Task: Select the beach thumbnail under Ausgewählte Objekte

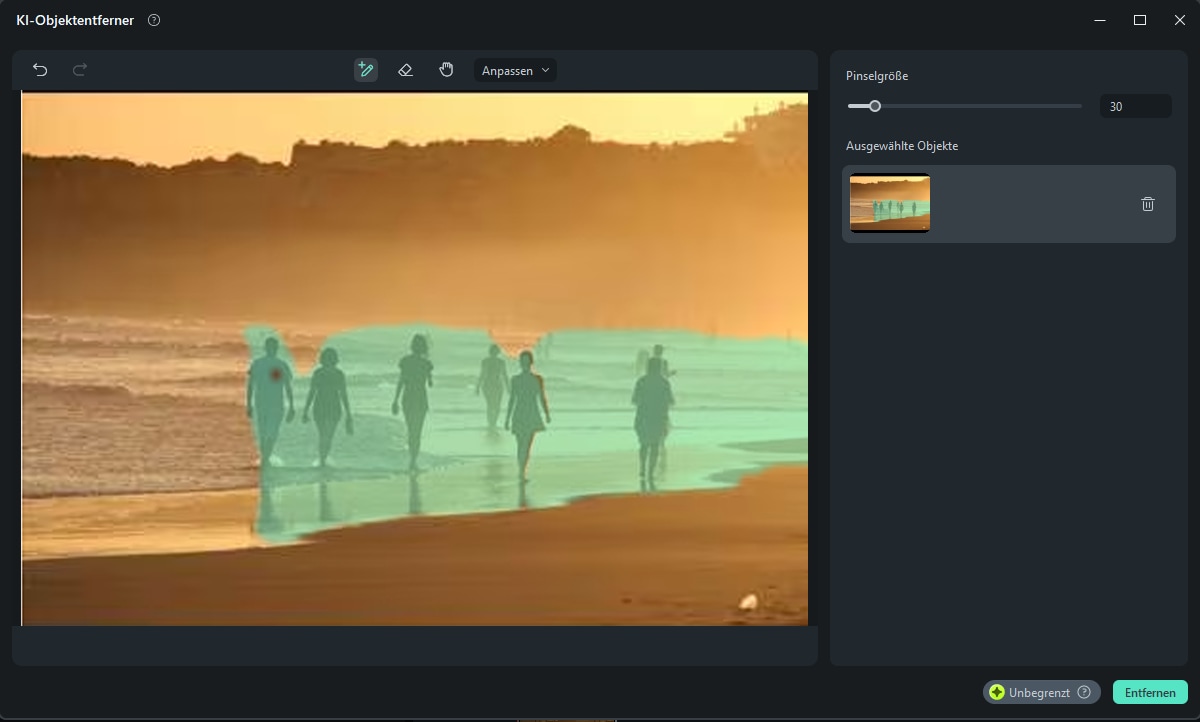Action: pyautogui.click(x=890, y=204)
